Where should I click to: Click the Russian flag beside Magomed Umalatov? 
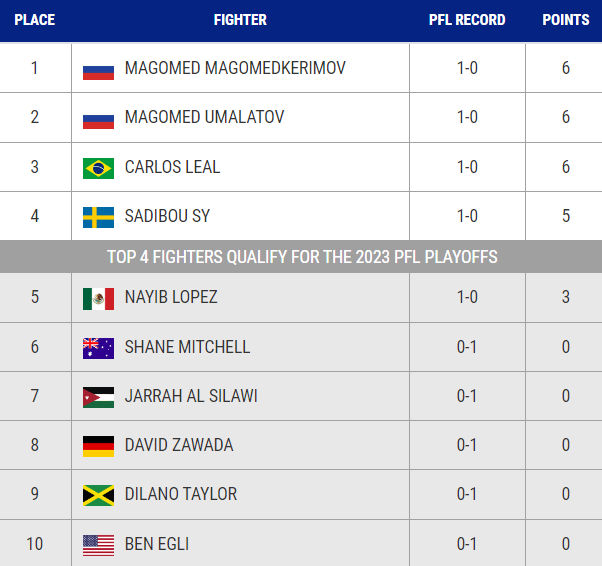98,122
